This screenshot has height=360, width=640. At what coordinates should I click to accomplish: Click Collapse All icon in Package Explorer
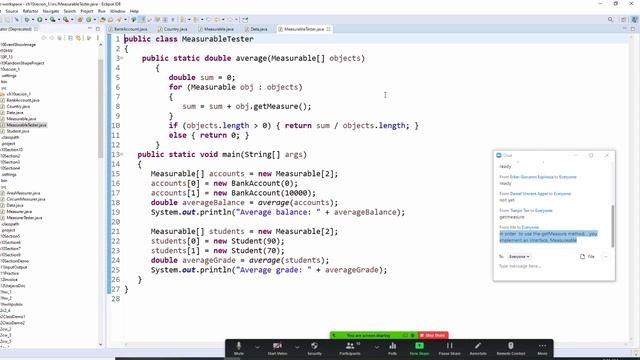pyautogui.click(x=71, y=38)
